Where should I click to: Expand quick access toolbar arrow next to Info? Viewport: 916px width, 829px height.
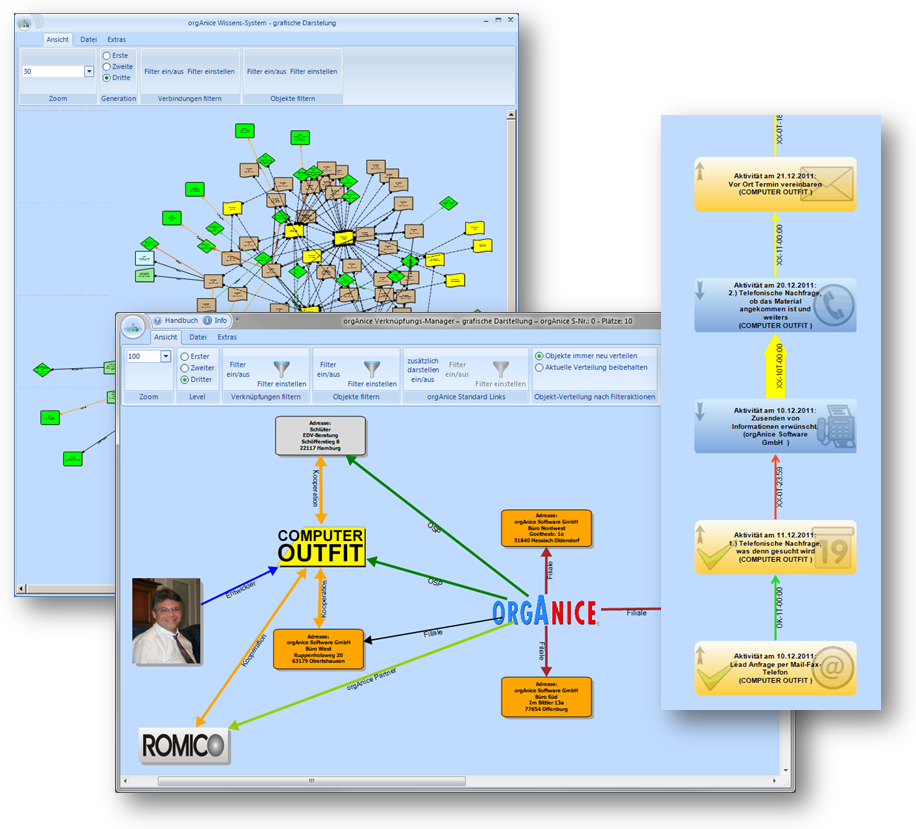pyautogui.click(x=237, y=320)
